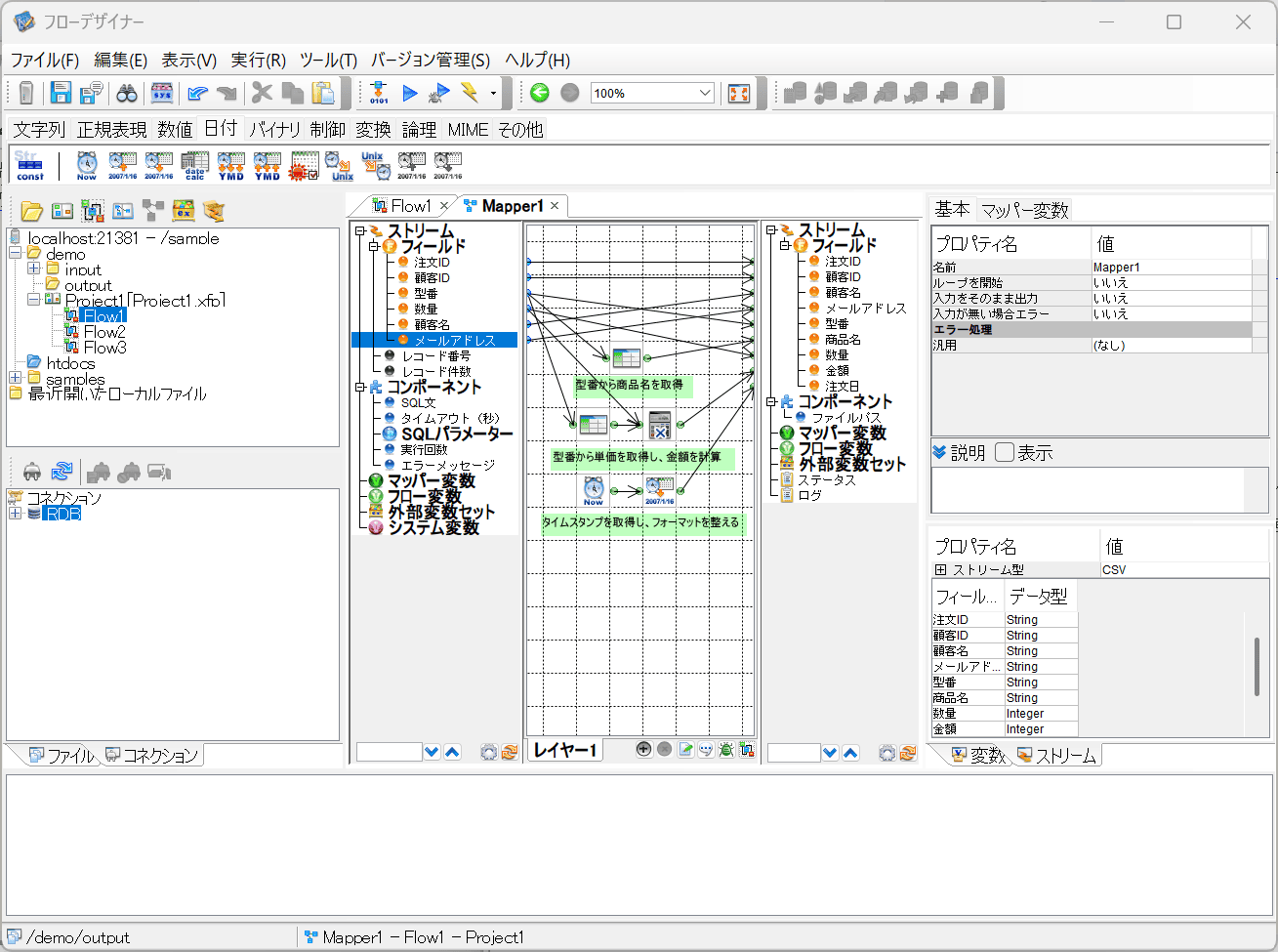The width and height of the screenshot is (1278, 952).
Task: Click the Save floppy disk toolbar icon
Action: pos(62,93)
